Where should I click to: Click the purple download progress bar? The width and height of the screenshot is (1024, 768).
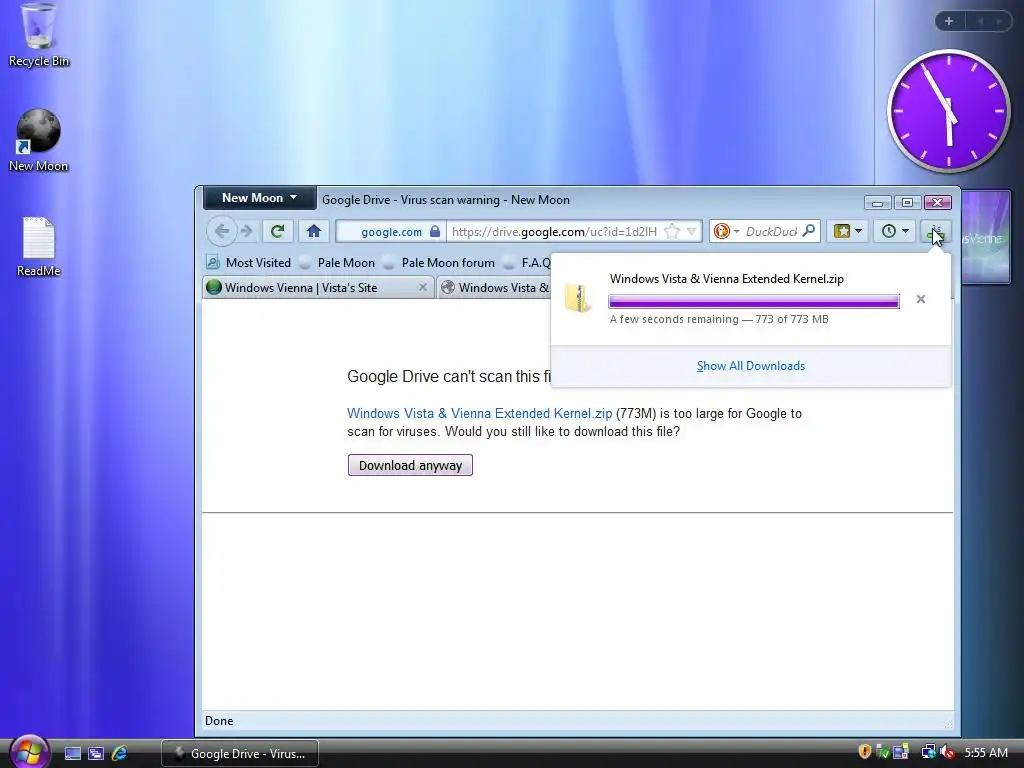(754, 301)
